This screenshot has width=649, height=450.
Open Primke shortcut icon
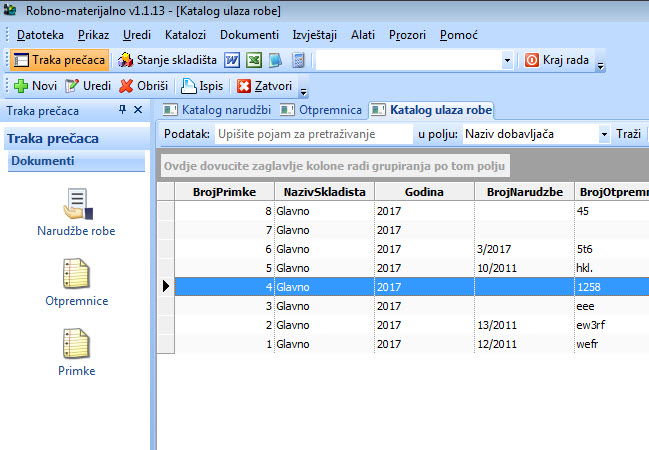click(x=77, y=345)
